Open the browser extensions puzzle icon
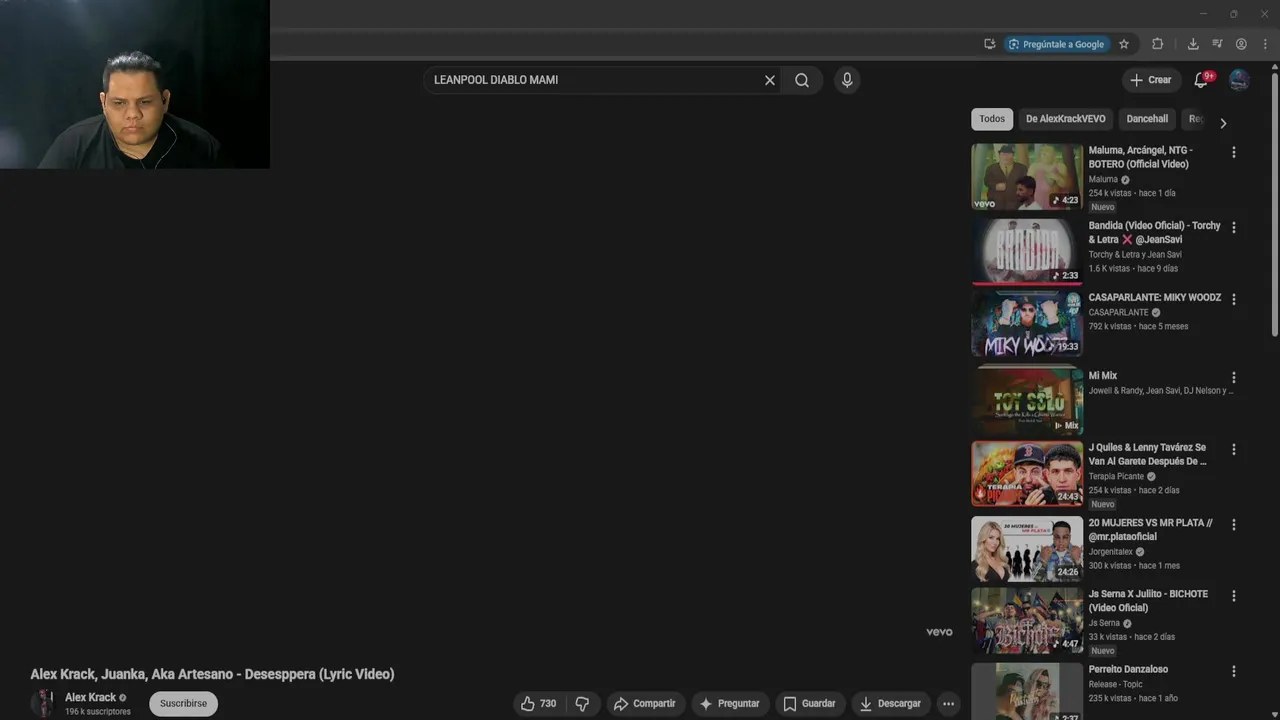1280x720 pixels. [x=1158, y=44]
